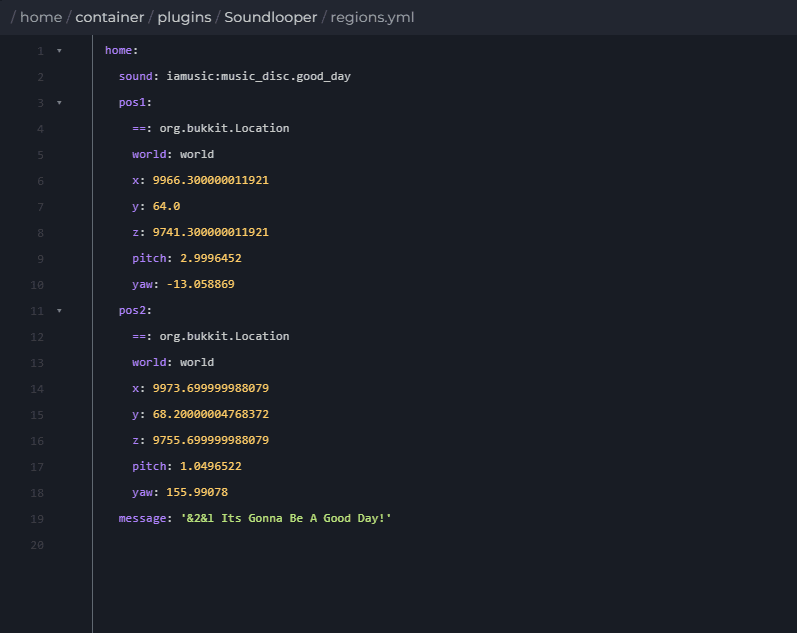Click pitch value 2.9996452
Viewport: 797px width, 633px height.
click(210, 258)
